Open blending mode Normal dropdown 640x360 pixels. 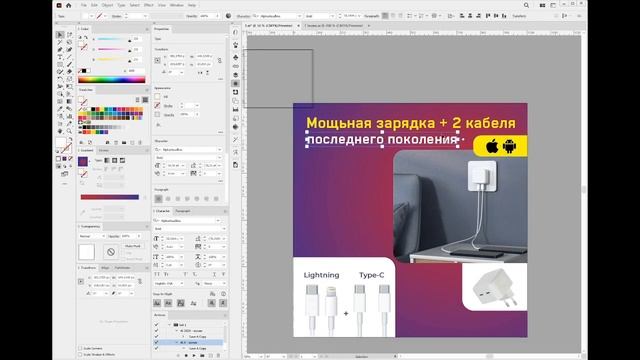point(92,236)
